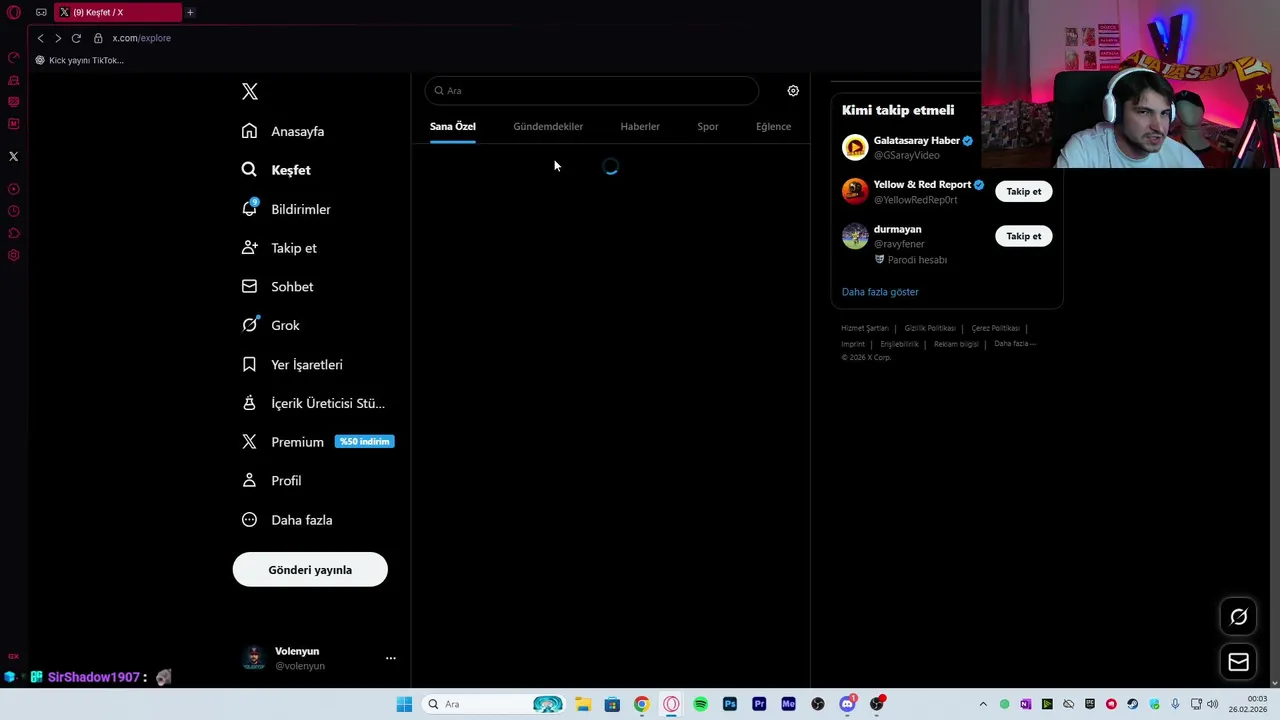Image resolution: width=1280 pixels, height=720 pixels.
Task: Launch Photoshop from the taskbar
Action: tap(730, 704)
